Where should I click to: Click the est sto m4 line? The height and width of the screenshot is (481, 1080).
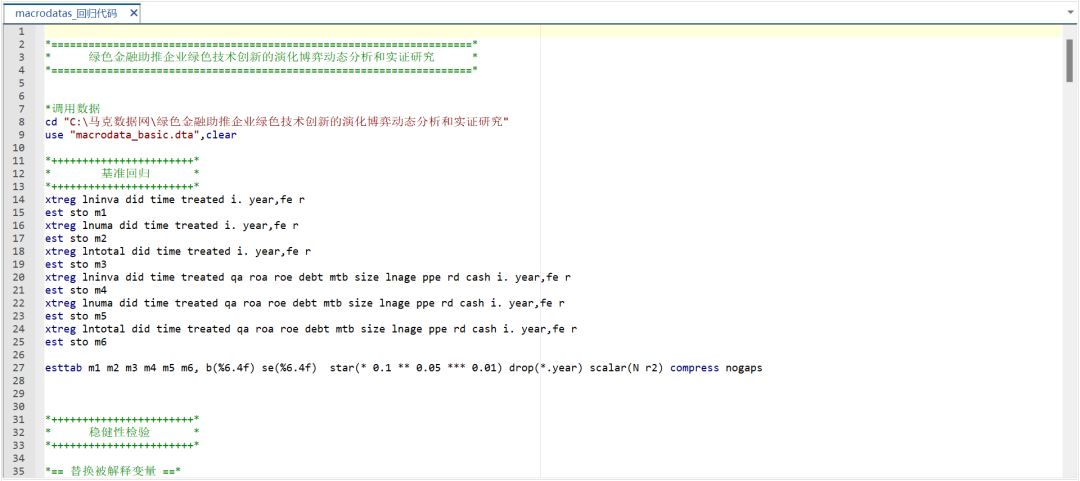[76, 290]
